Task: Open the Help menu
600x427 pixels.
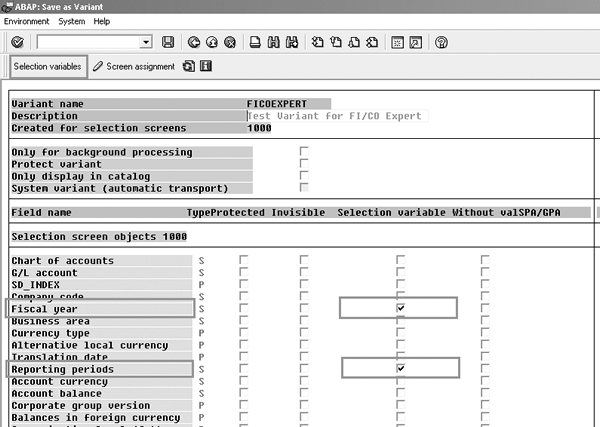Action: pos(102,21)
